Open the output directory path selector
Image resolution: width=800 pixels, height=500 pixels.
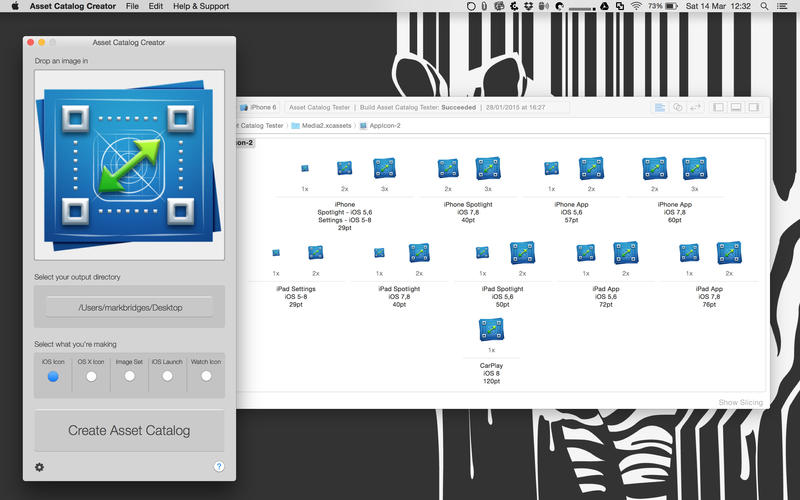129,307
